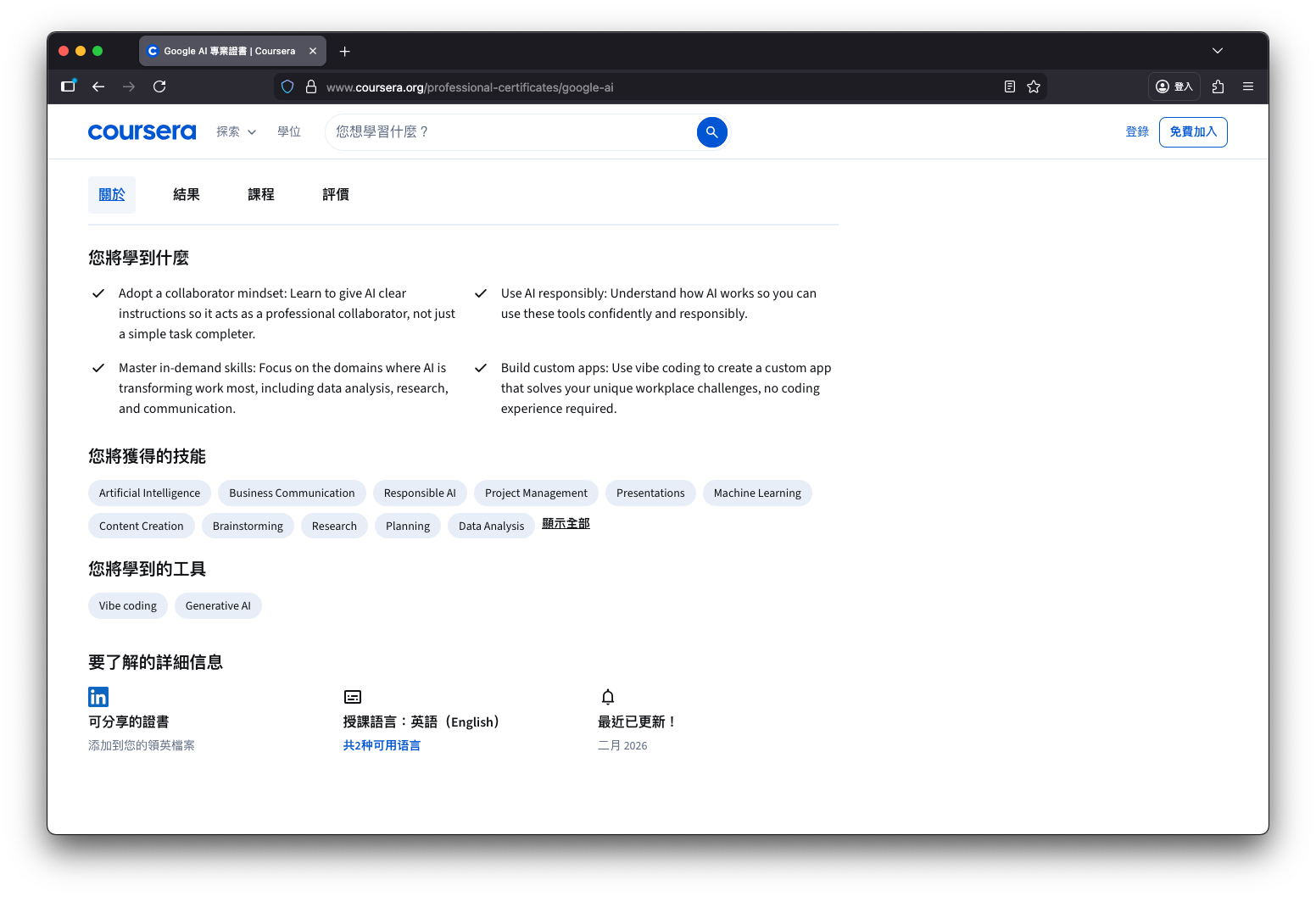Open the extensions puzzle icon
Viewport: 1316px width, 897px height.
[x=1218, y=86]
